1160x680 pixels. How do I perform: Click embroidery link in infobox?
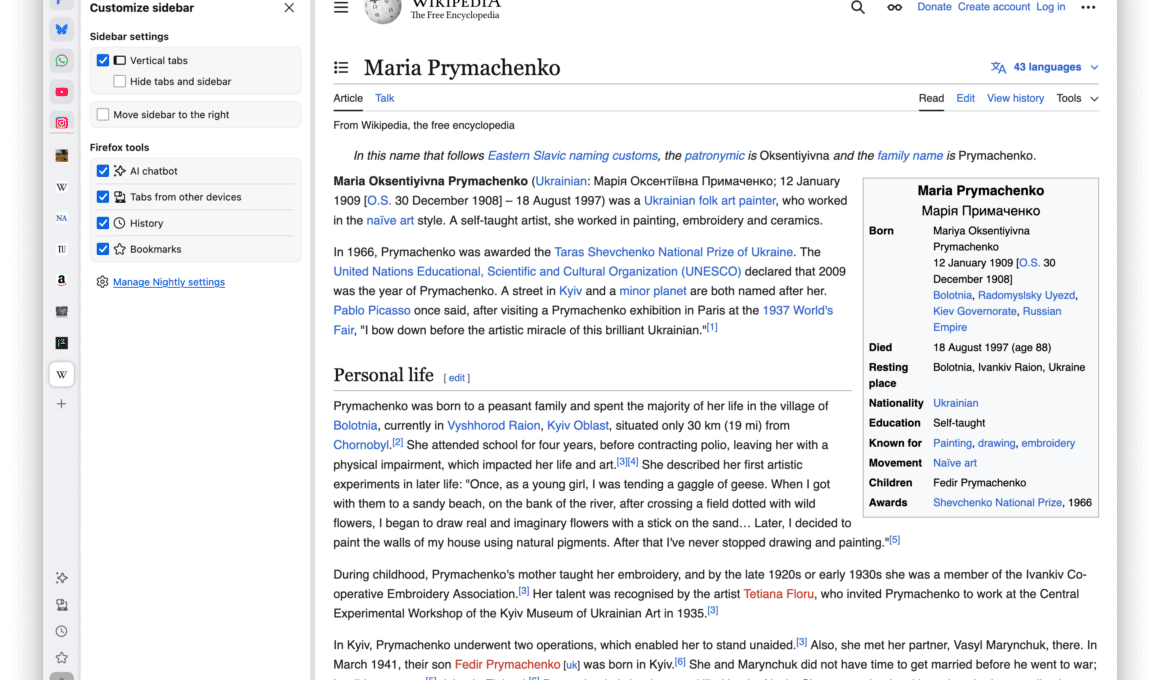[x=1048, y=443]
